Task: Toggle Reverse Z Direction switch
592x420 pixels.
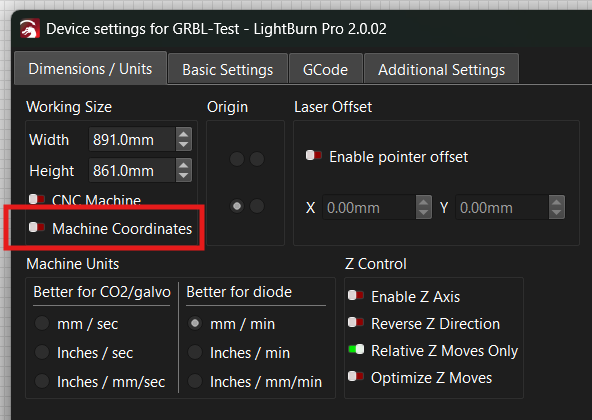Action: tap(356, 322)
